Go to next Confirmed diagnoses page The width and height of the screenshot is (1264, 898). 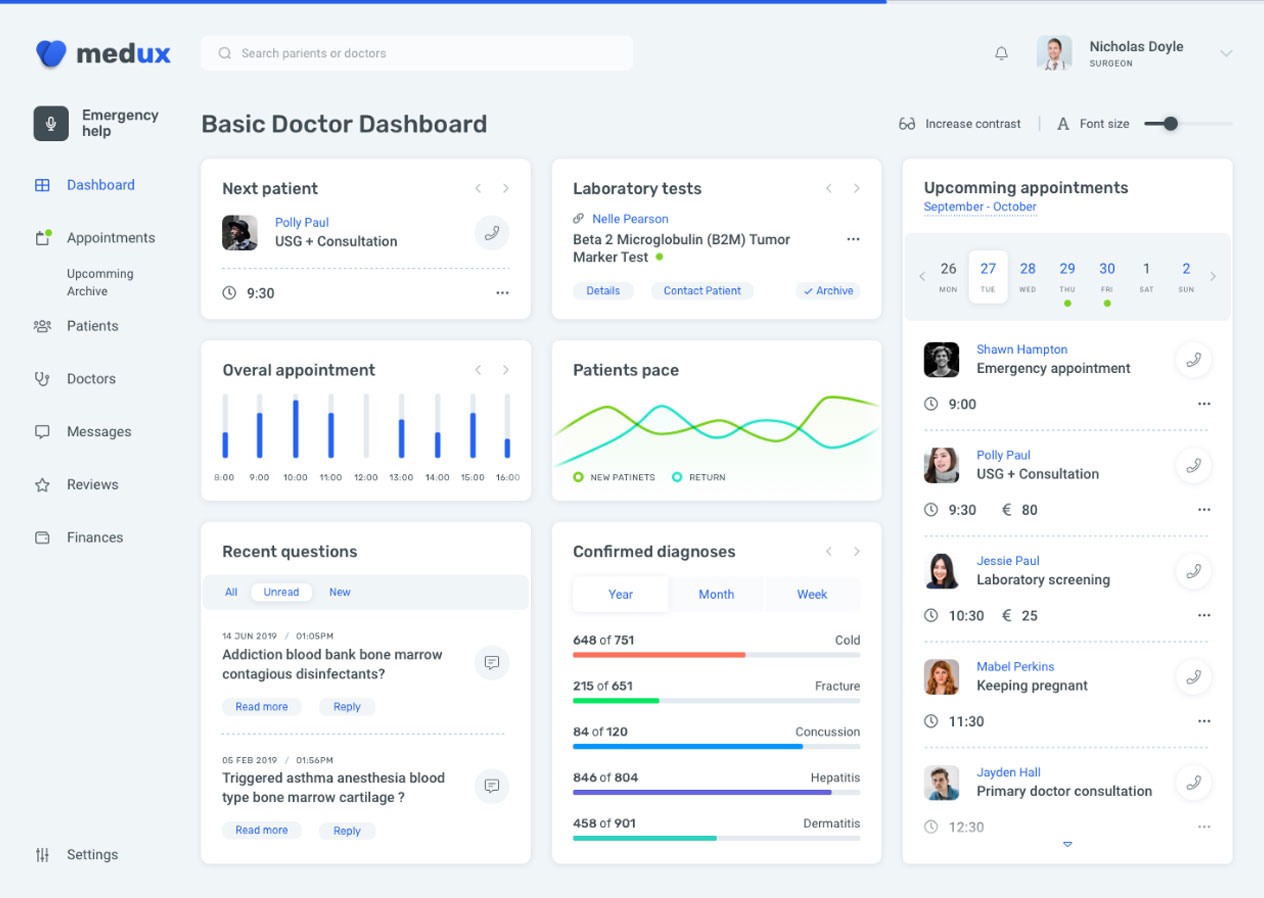point(857,551)
